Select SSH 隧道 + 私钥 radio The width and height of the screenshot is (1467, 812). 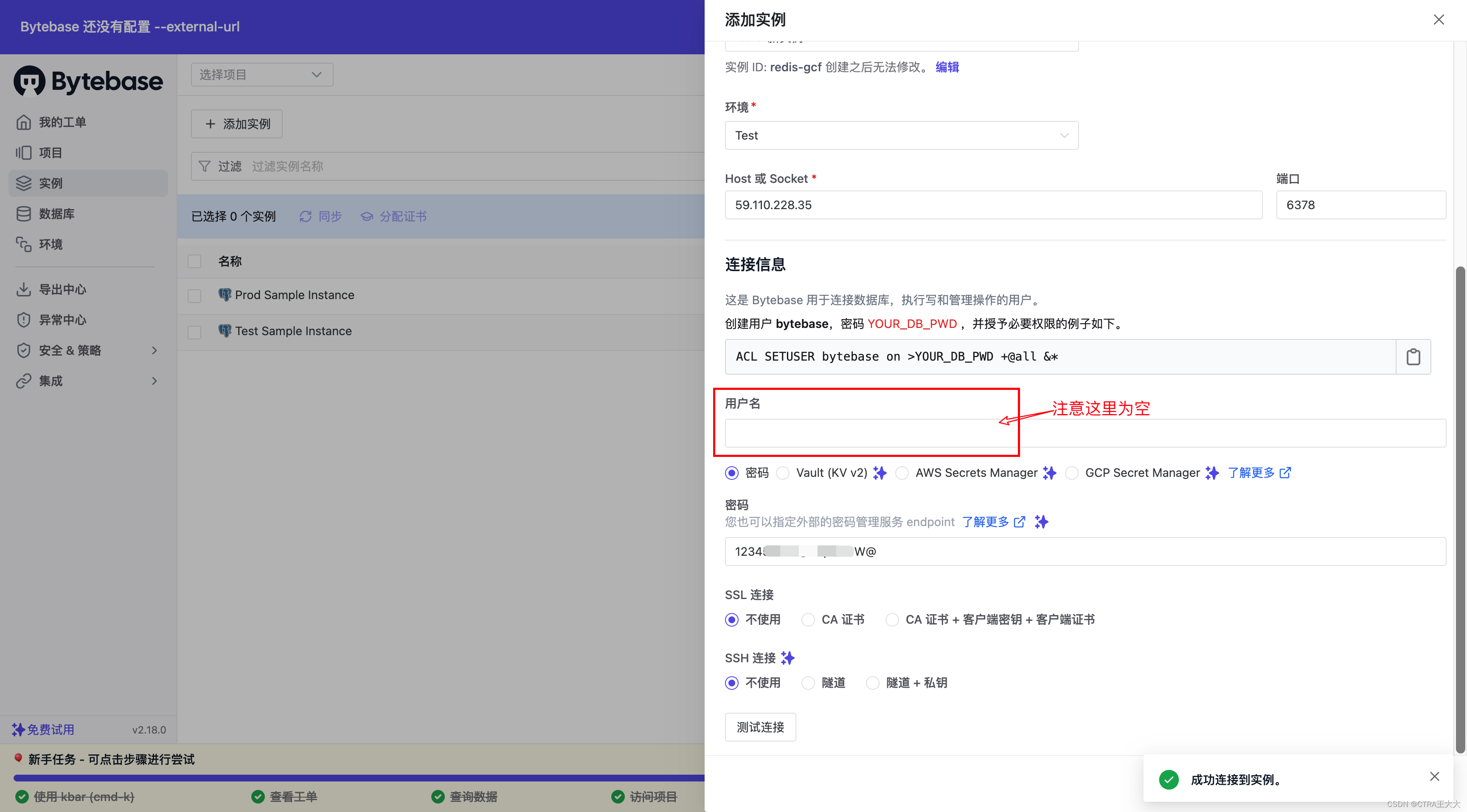click(872, 683)
